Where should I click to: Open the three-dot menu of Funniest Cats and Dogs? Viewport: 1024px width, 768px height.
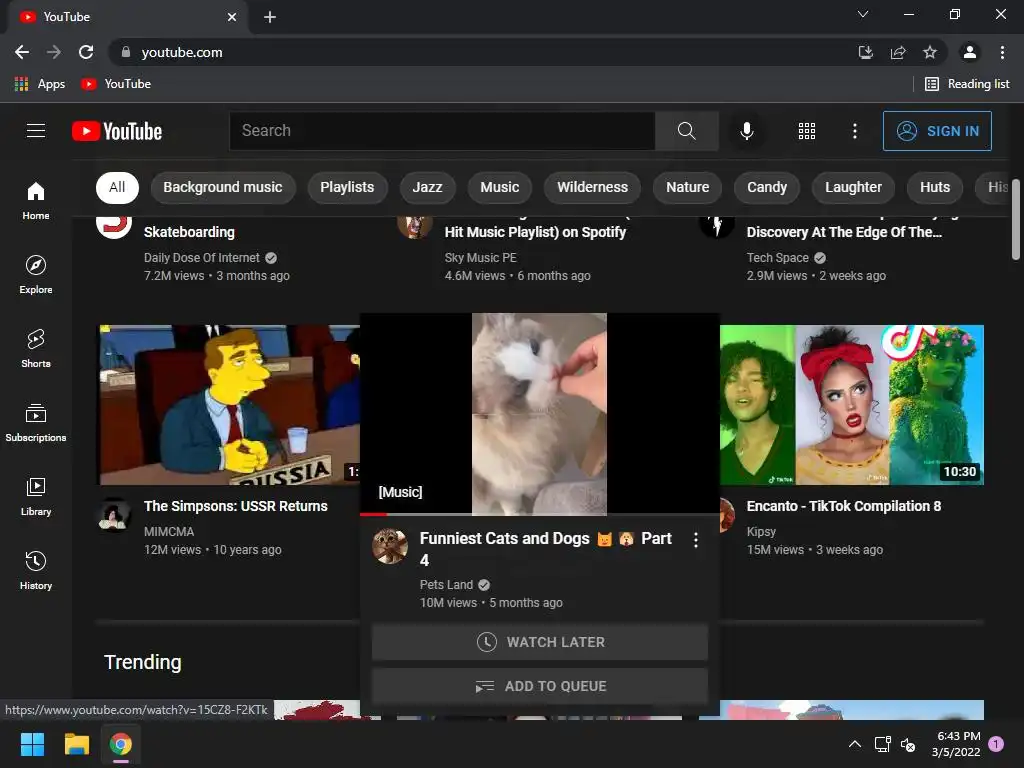pyautogui.click(x=696, y=540)
